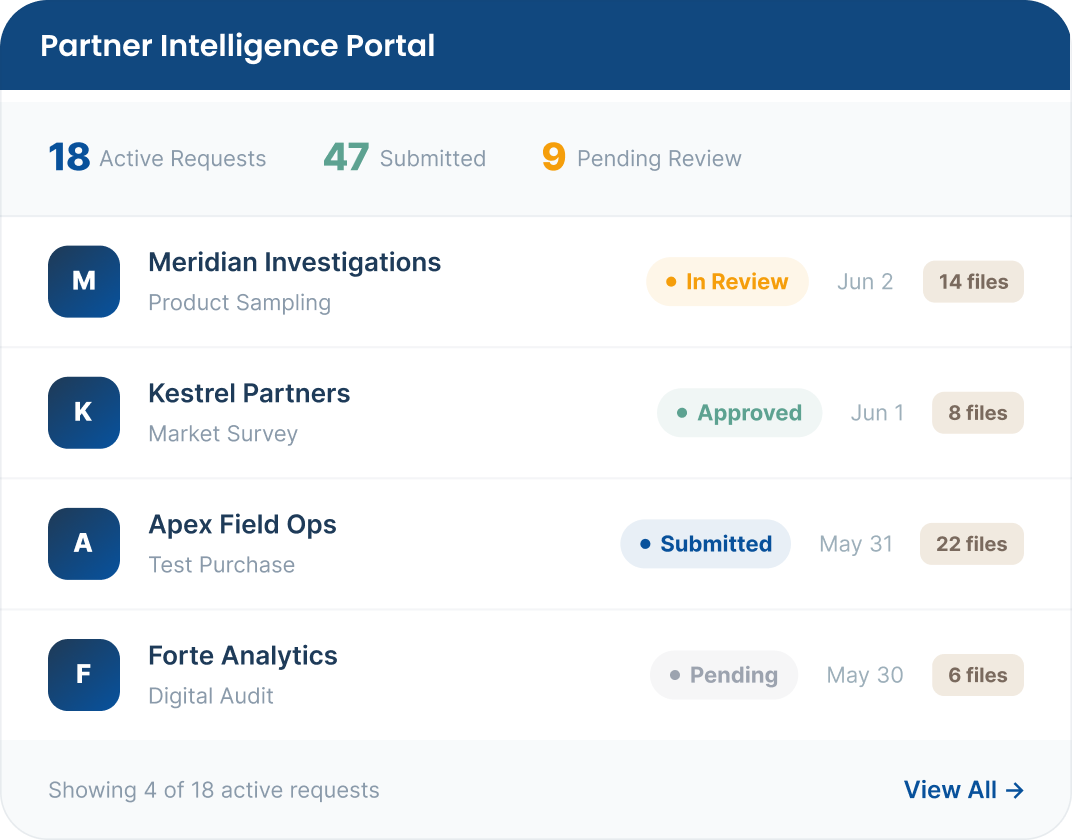Click the Digital Audit subtitle
The height and width of the screenshot is (840, 1072).
click(211, 696)
